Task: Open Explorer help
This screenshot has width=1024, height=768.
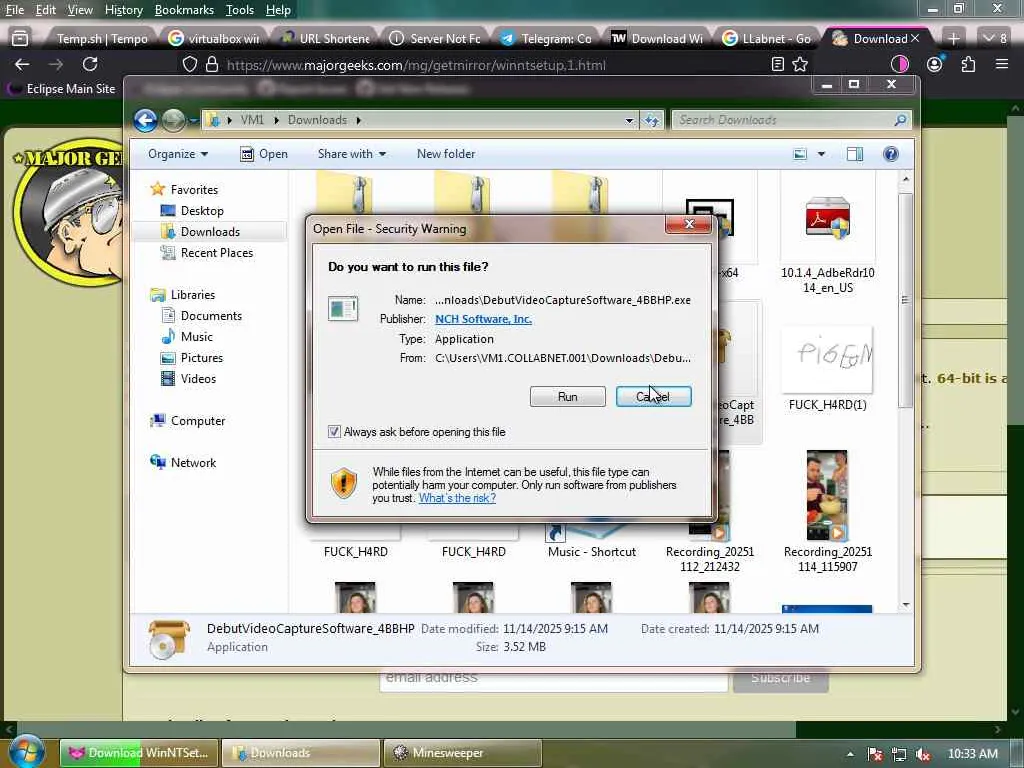Action: click(x=891, y=154)
